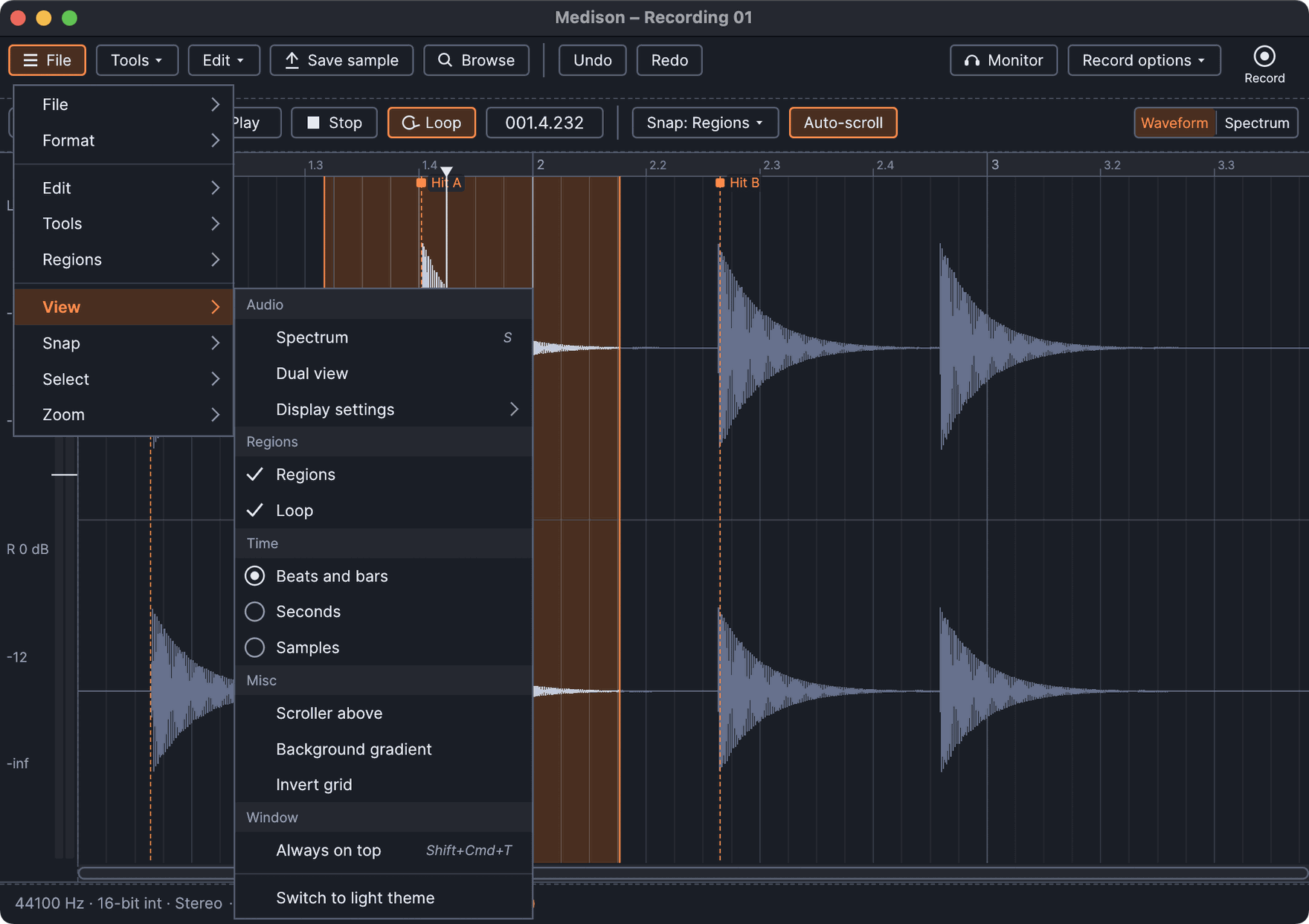Click the Redo button
1309x924 pixels.
pos(669,60)
